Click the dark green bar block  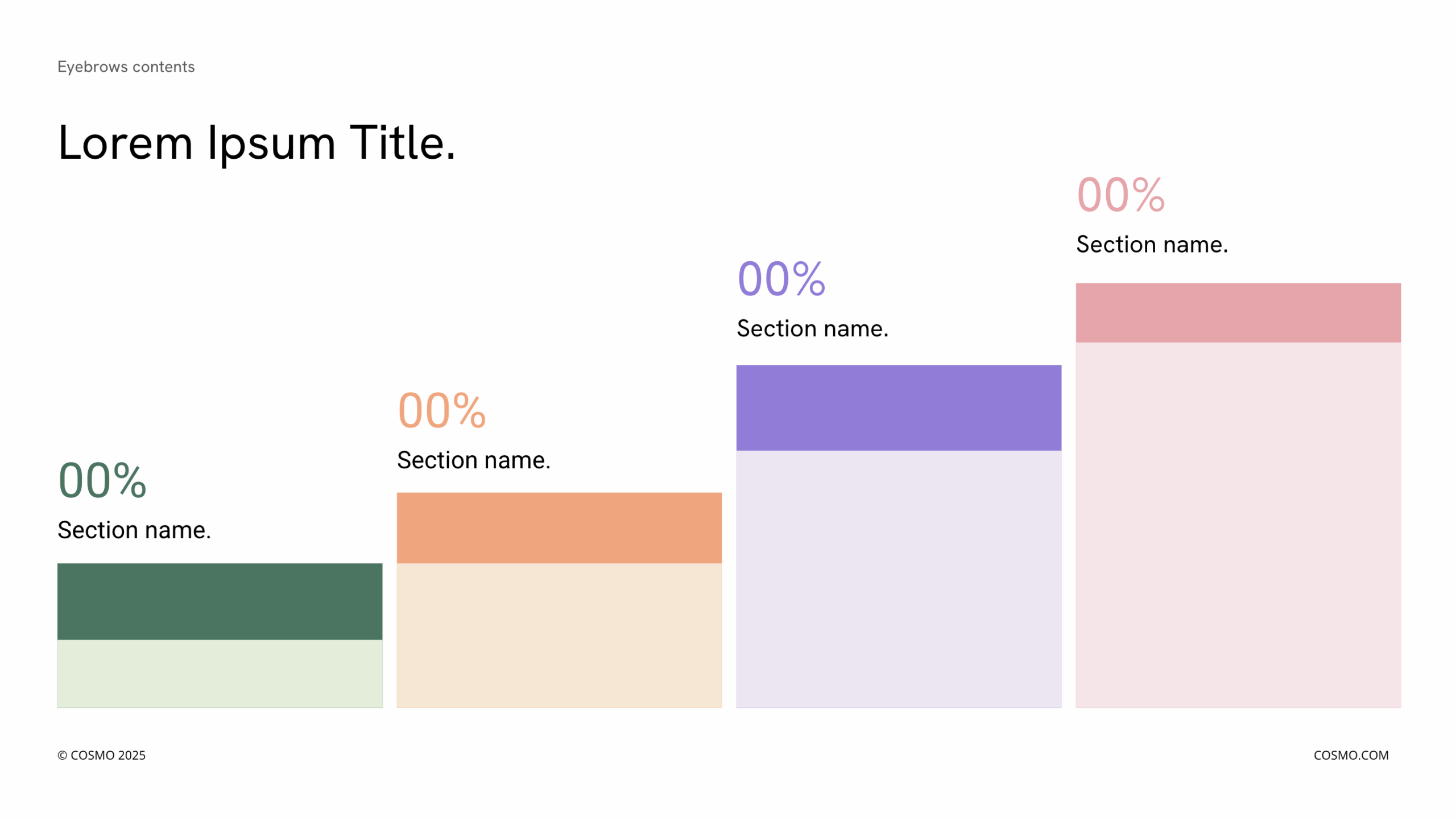[x=220, y=601]
